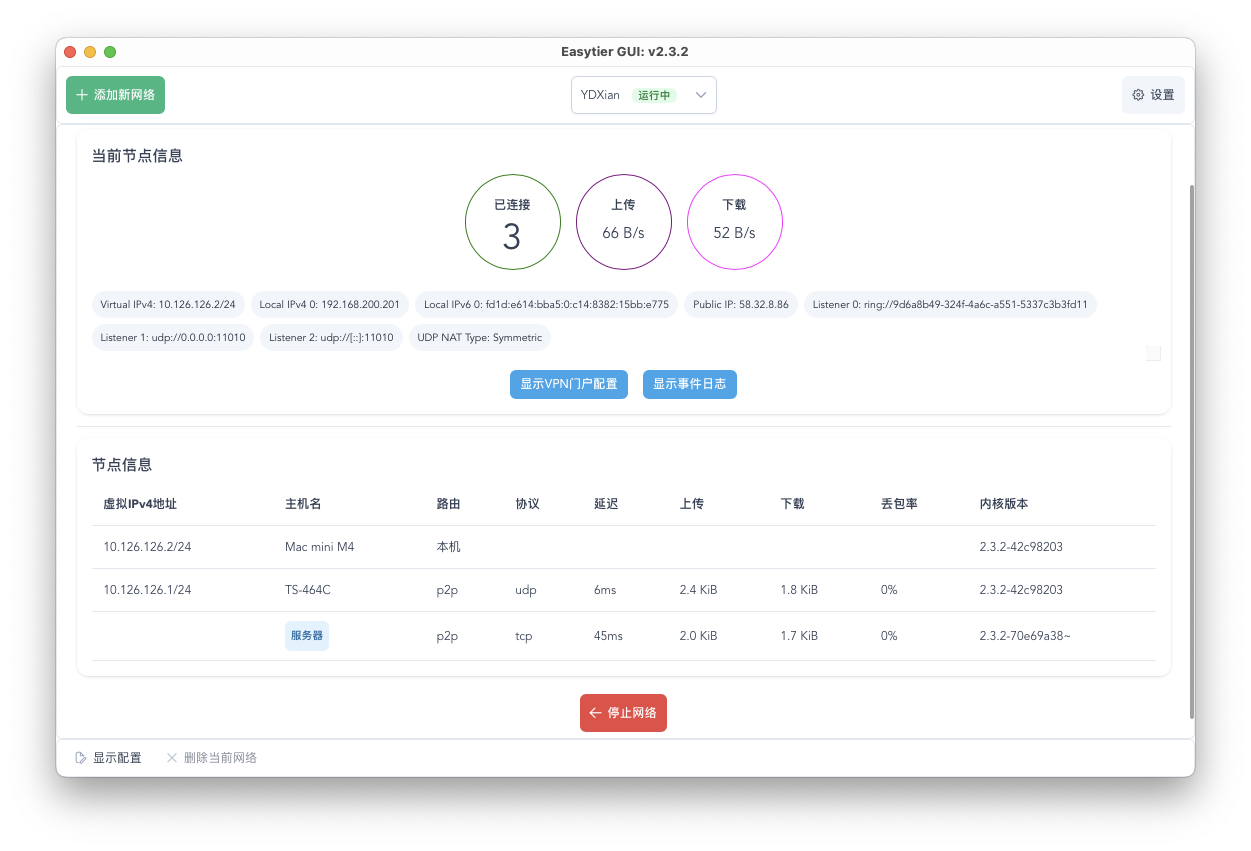Open settings via the gear icon
This screenshot has height=851, width=1251.
click(1138, 95)
